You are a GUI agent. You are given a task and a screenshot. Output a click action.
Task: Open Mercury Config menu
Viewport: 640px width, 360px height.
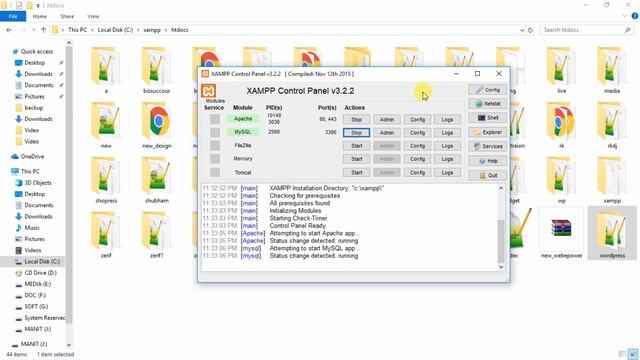point(417,159)
